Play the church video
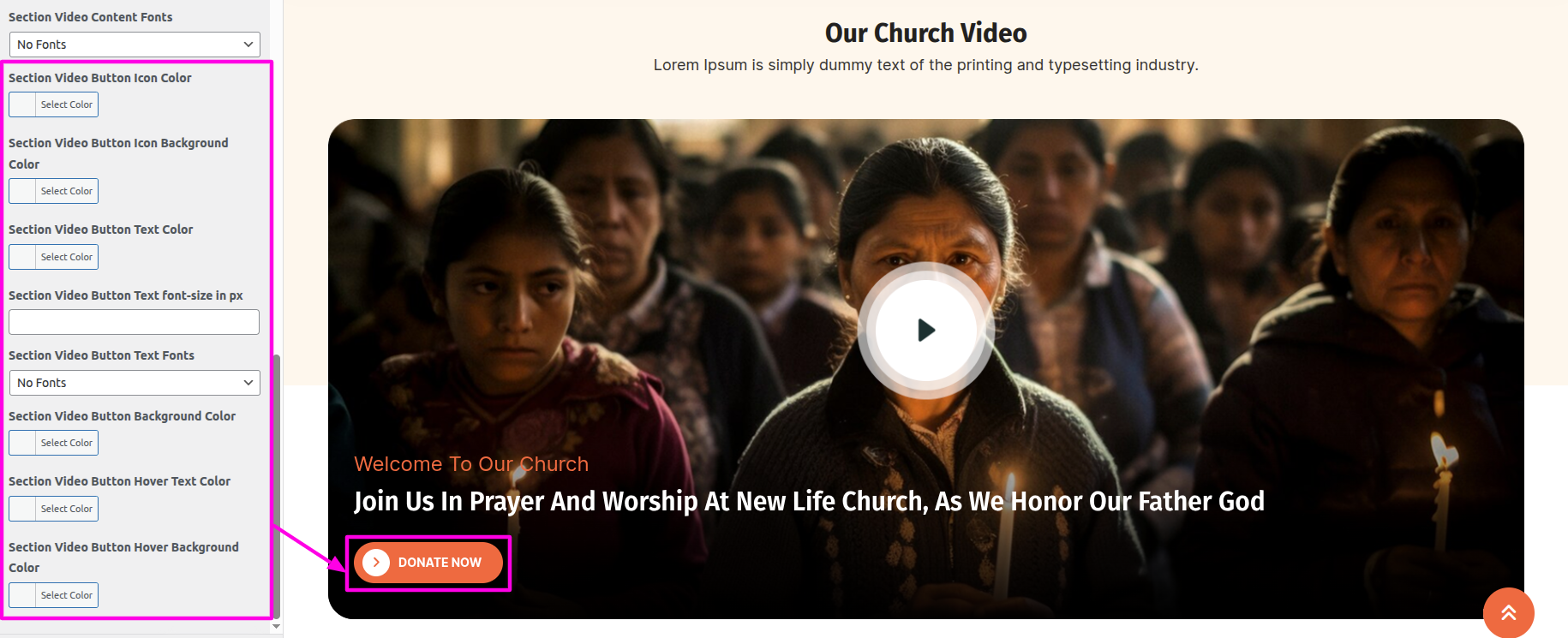The image size is (1568, 638). point(925,330)
